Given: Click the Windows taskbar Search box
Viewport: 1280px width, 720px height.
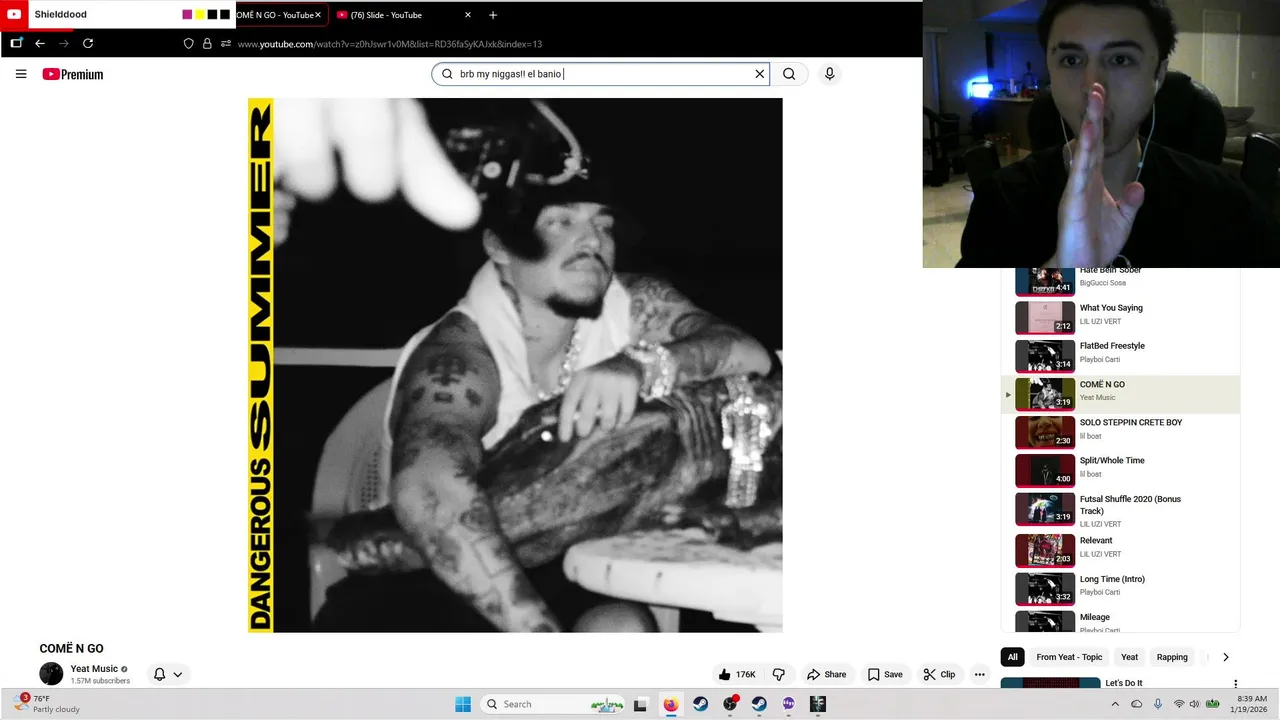Looking at the screenshot, I should [x=552, y=704].
